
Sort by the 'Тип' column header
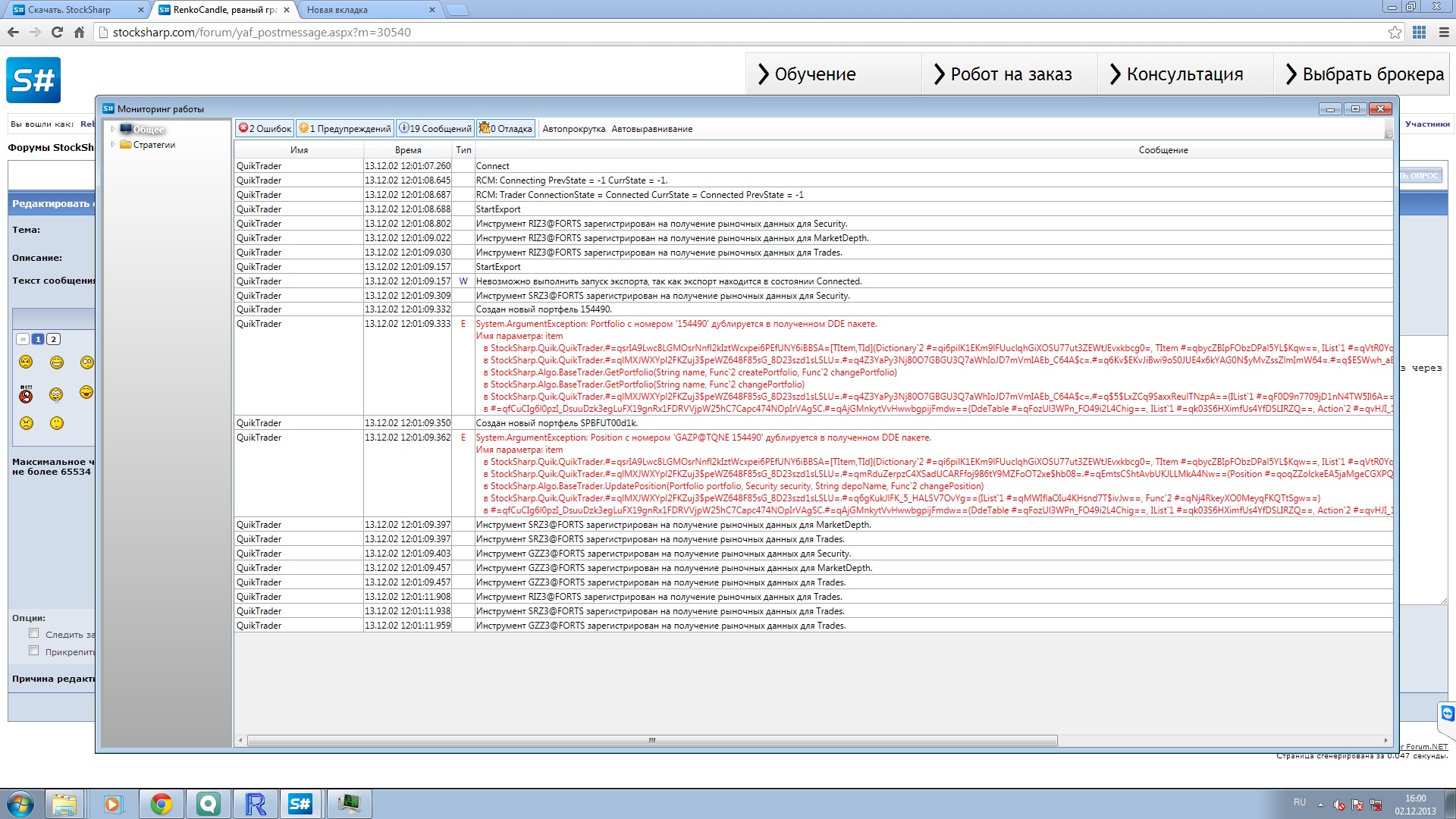[x=463, y=150]
